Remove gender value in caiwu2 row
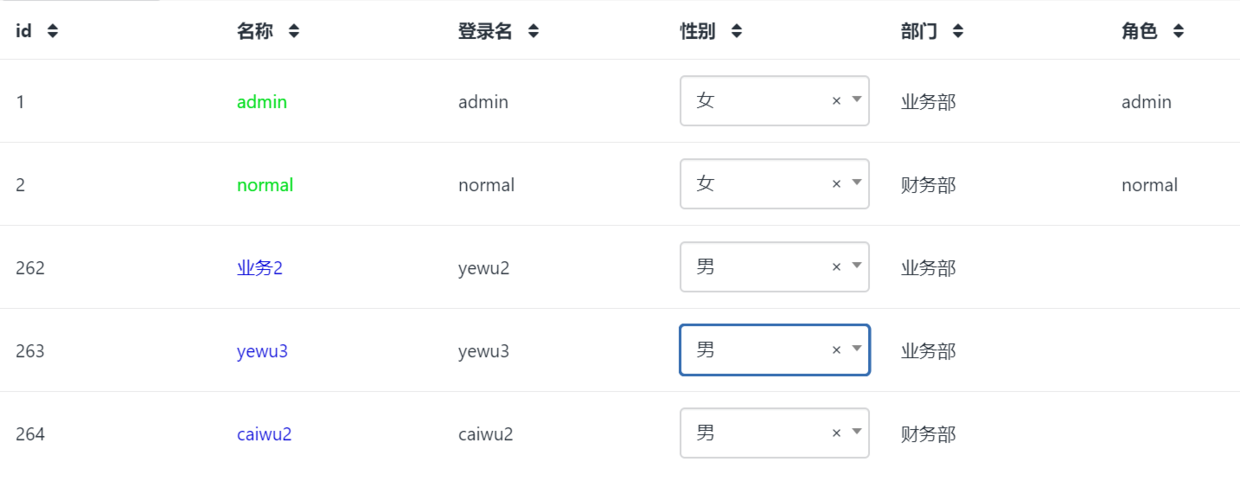The image size is (1240, 494). tap(836, 433)
